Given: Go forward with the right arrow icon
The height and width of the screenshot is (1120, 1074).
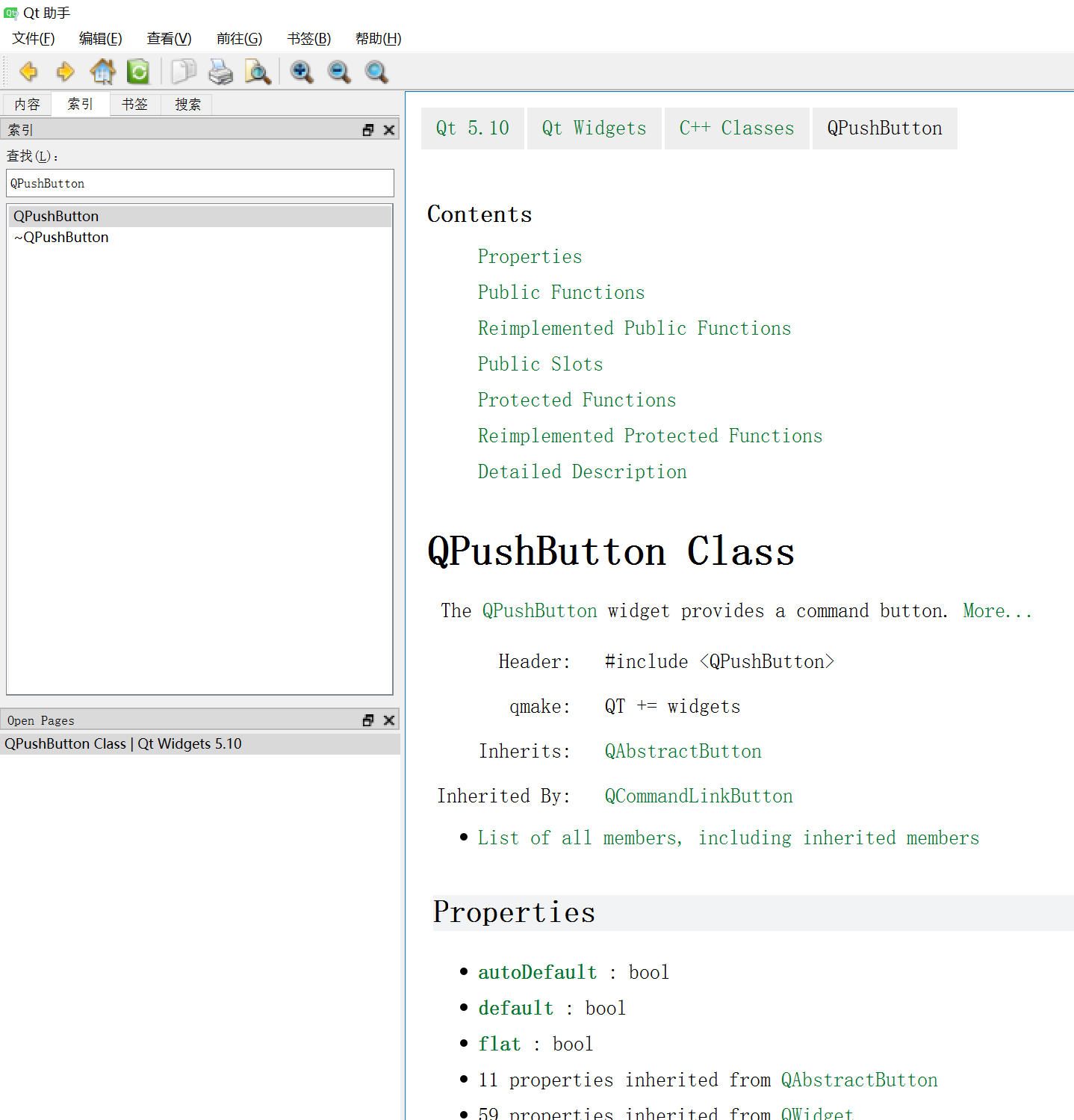Looking at the screenshot, I should (66, 72).
